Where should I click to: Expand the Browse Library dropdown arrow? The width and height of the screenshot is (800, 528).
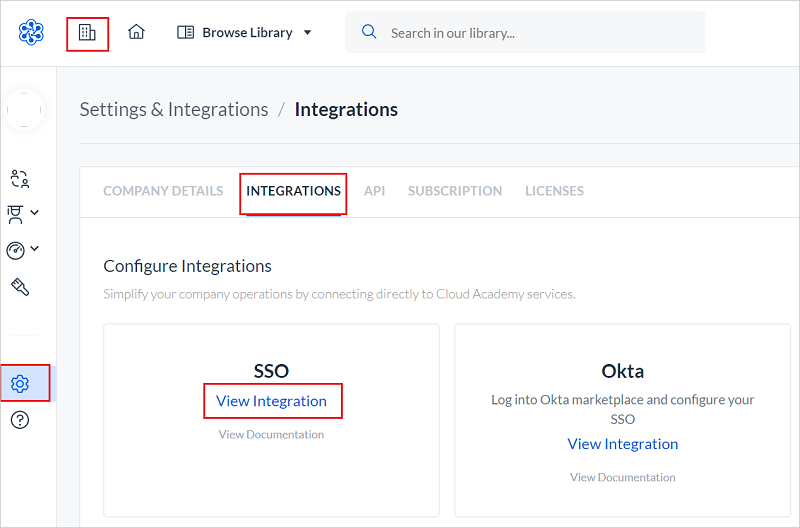click(308, 33)
